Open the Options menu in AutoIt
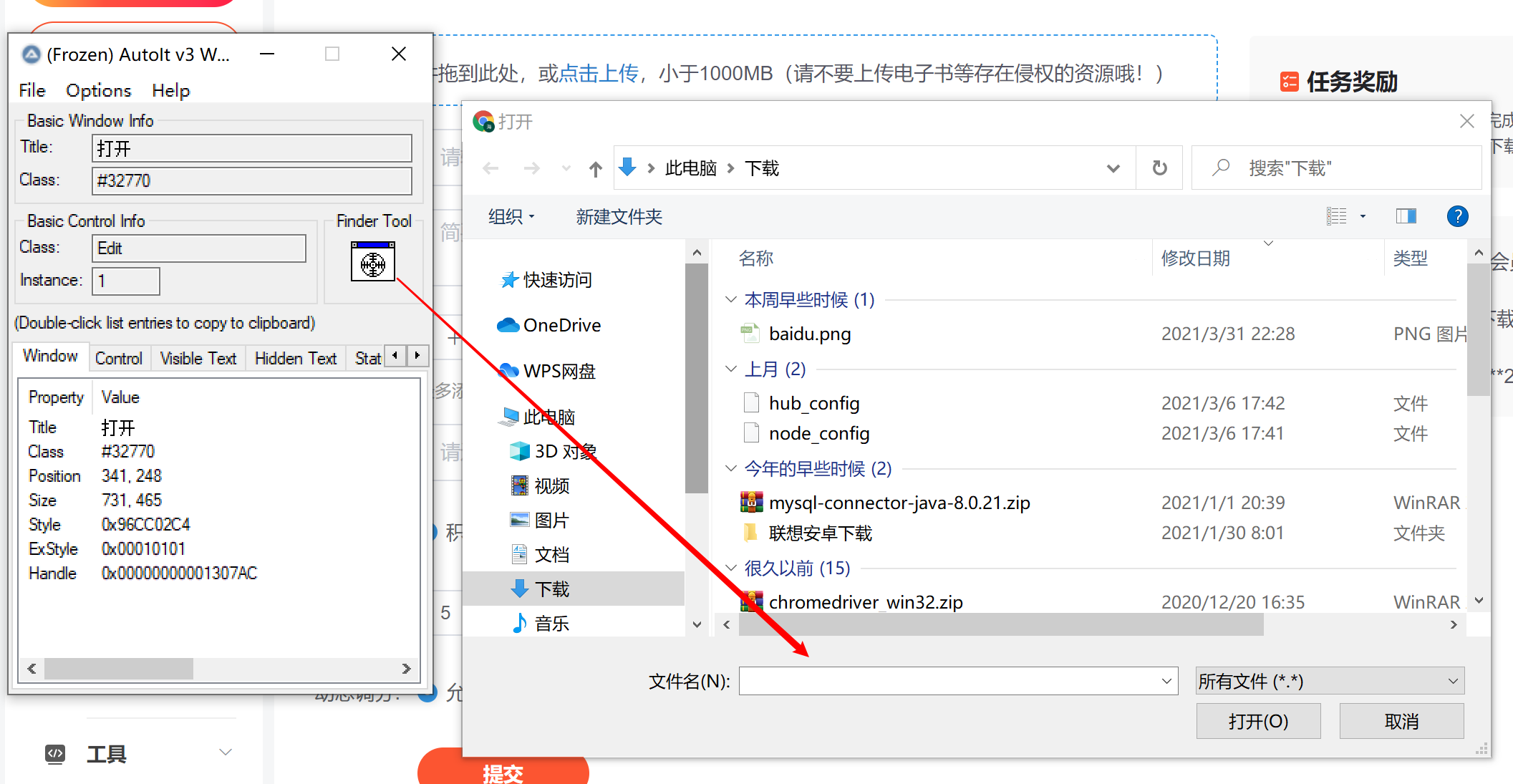Viewport: 1513px width, 784px height. tap(98, 91)
